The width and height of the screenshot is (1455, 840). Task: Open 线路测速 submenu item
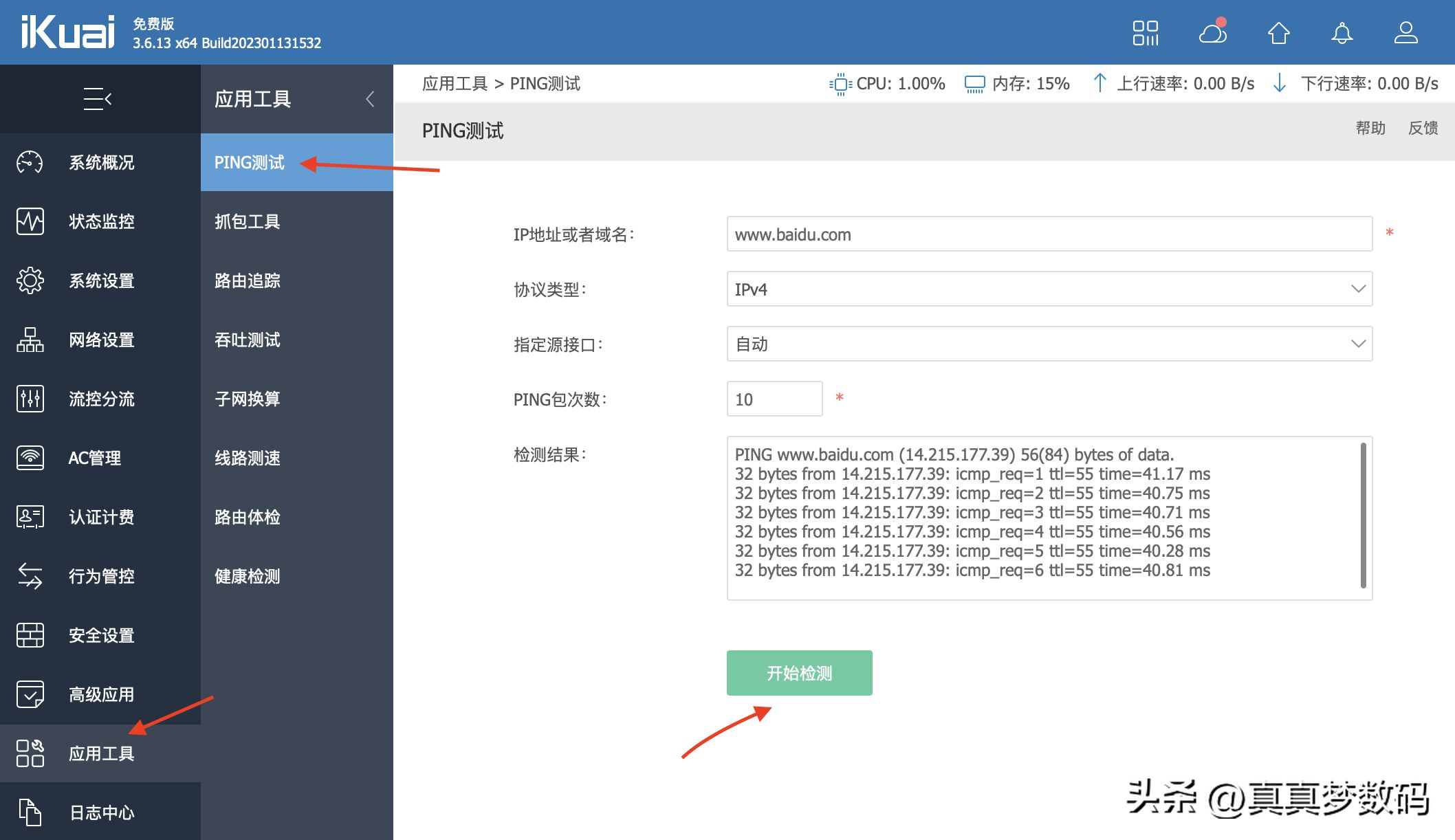pos(297,458)
